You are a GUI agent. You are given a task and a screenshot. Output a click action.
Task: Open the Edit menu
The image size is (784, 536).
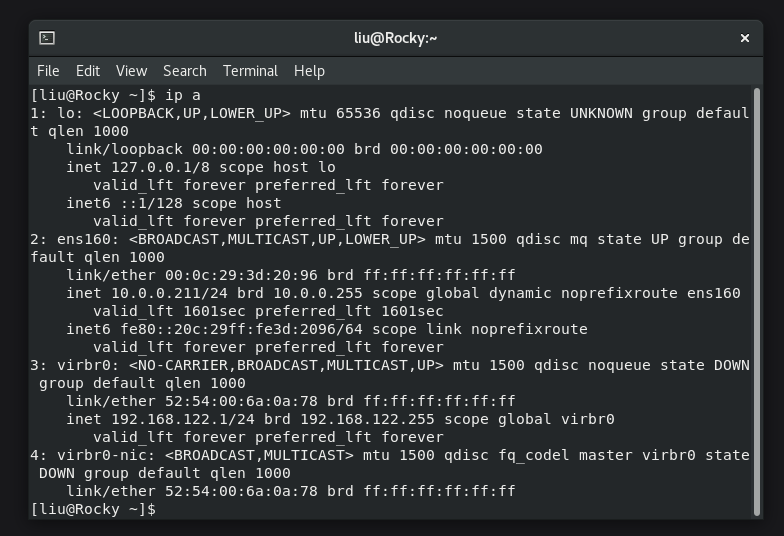click(88, 71)
